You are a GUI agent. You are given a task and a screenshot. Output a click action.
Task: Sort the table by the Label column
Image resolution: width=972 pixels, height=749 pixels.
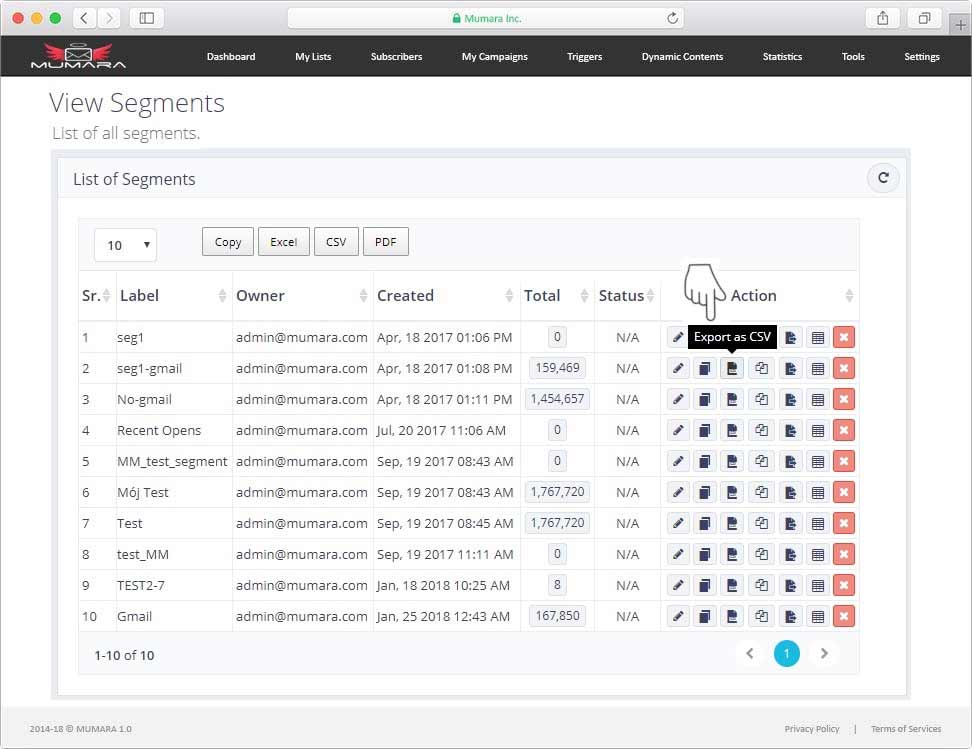pos(139,296)
